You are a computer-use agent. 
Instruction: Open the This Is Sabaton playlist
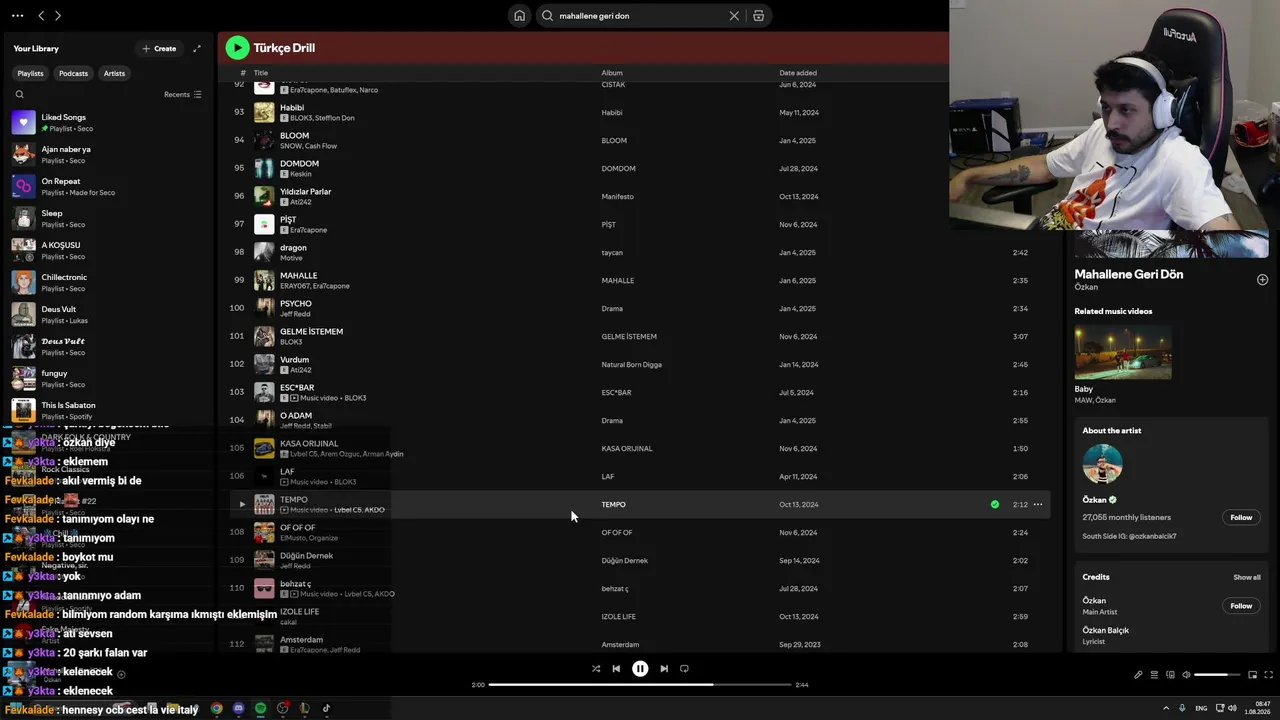pos(110,410)
